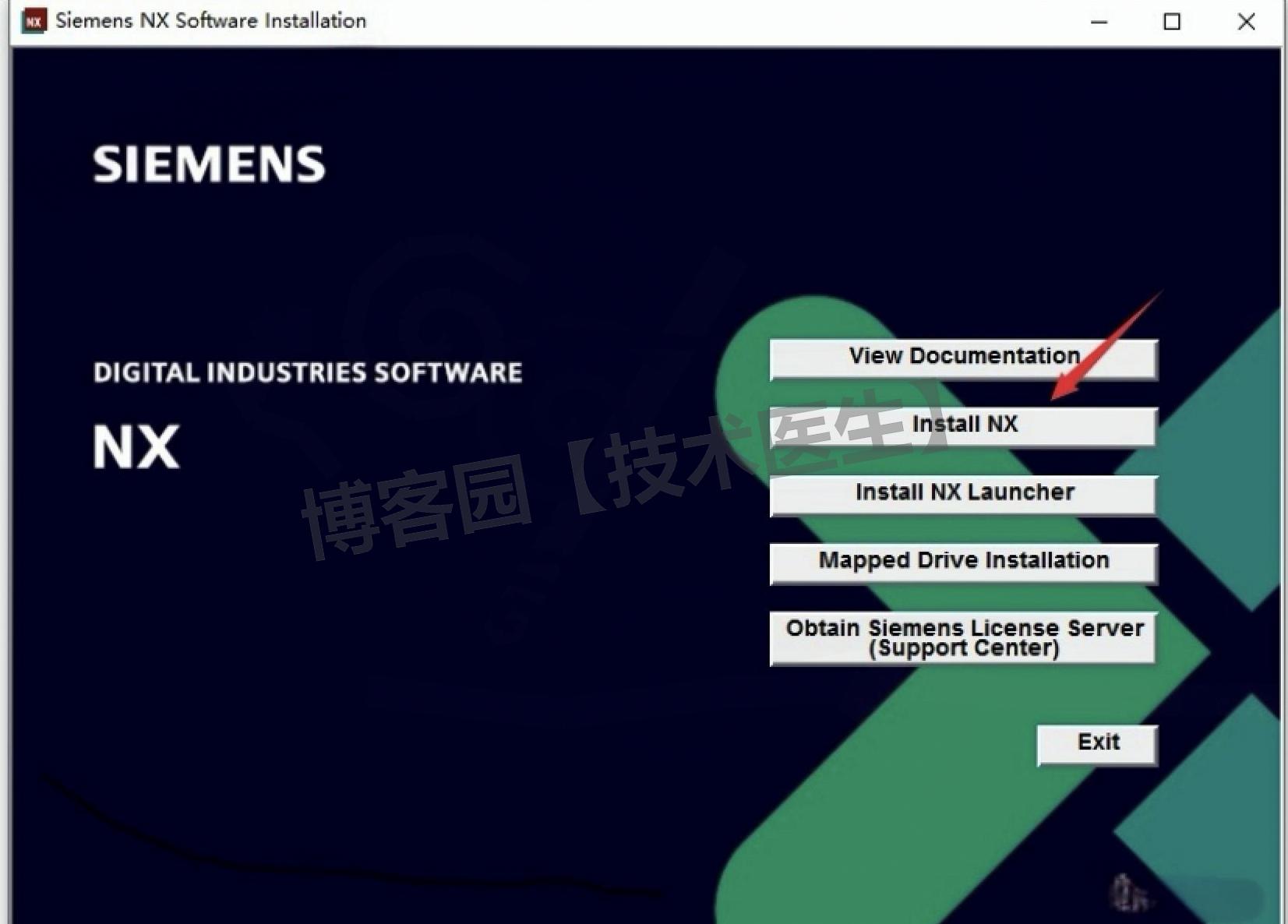Exit the NX installer
This screenshot has width=1288, height=924.
1097,745
